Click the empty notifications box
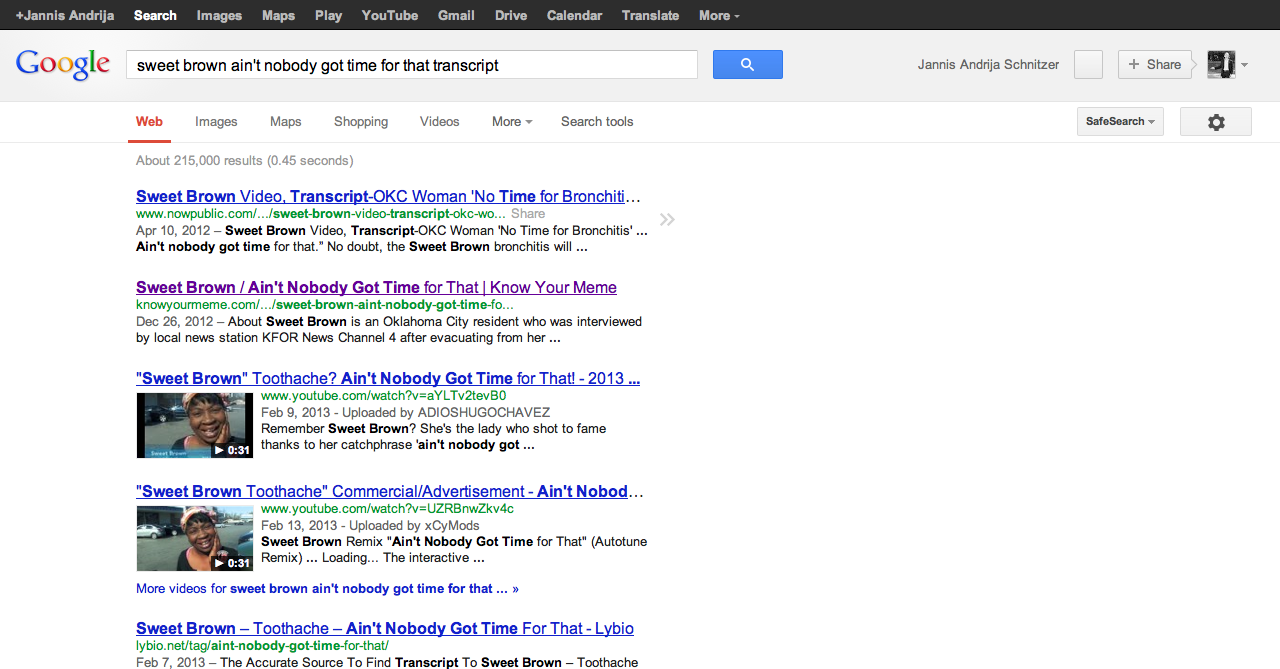This screenshot has height=669, width=1280. [x=1088, y=64]
